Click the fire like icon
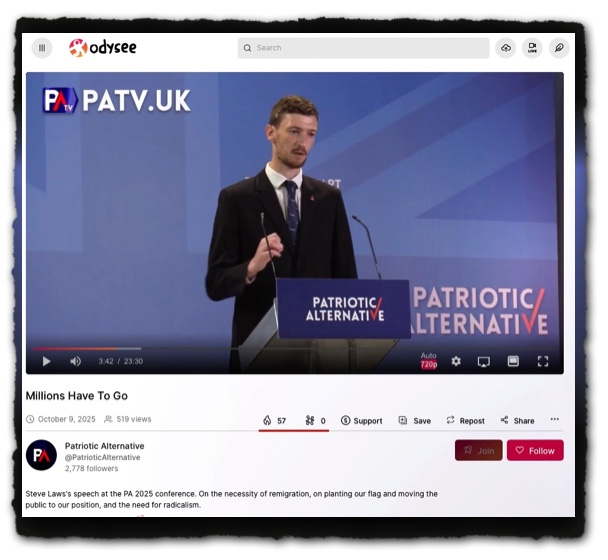Image resolution: width=608 pixels, height=560 pixels. click(268, 421)
